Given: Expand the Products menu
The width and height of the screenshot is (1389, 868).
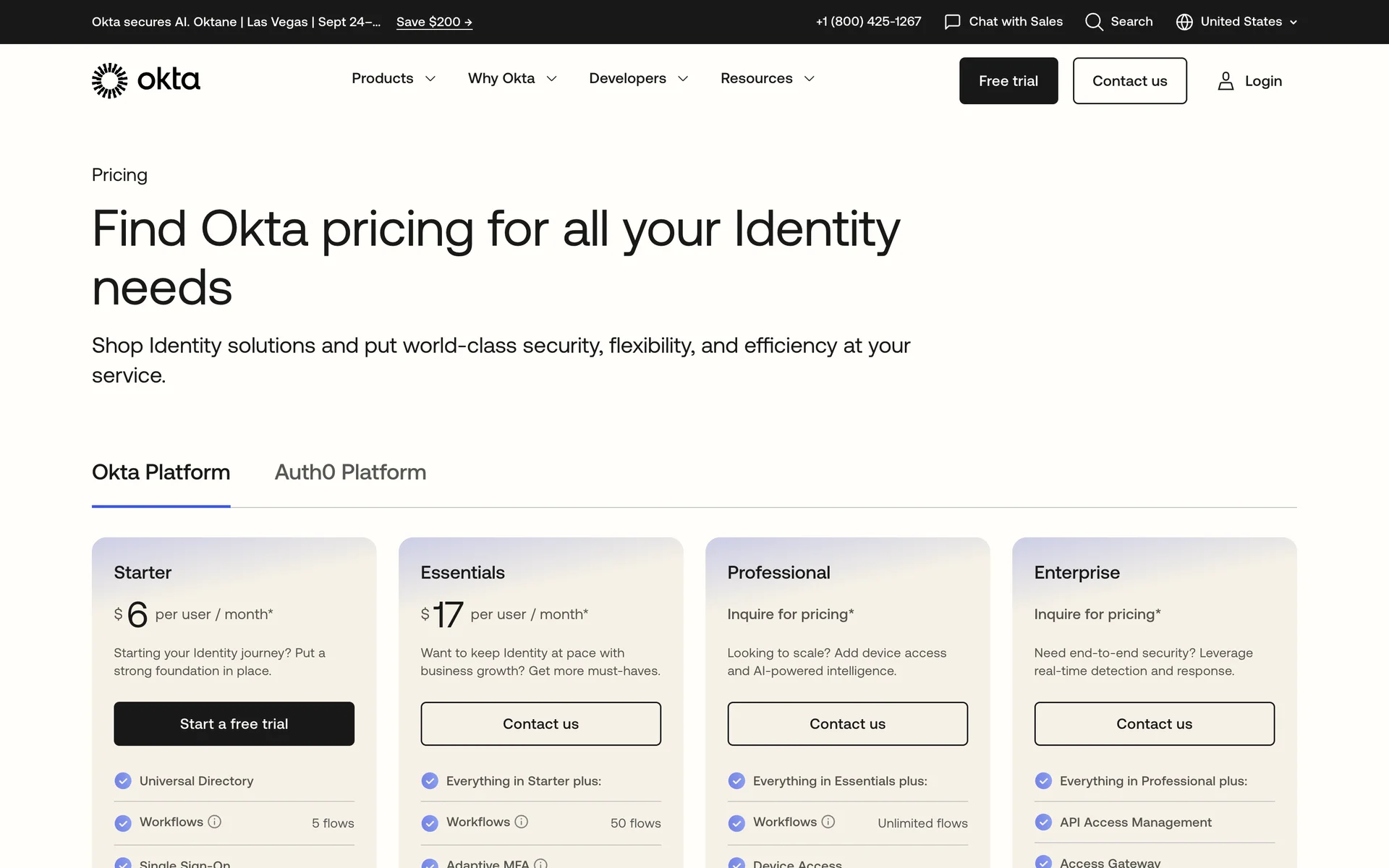Looking at the screenshot, I should (394, 78).
